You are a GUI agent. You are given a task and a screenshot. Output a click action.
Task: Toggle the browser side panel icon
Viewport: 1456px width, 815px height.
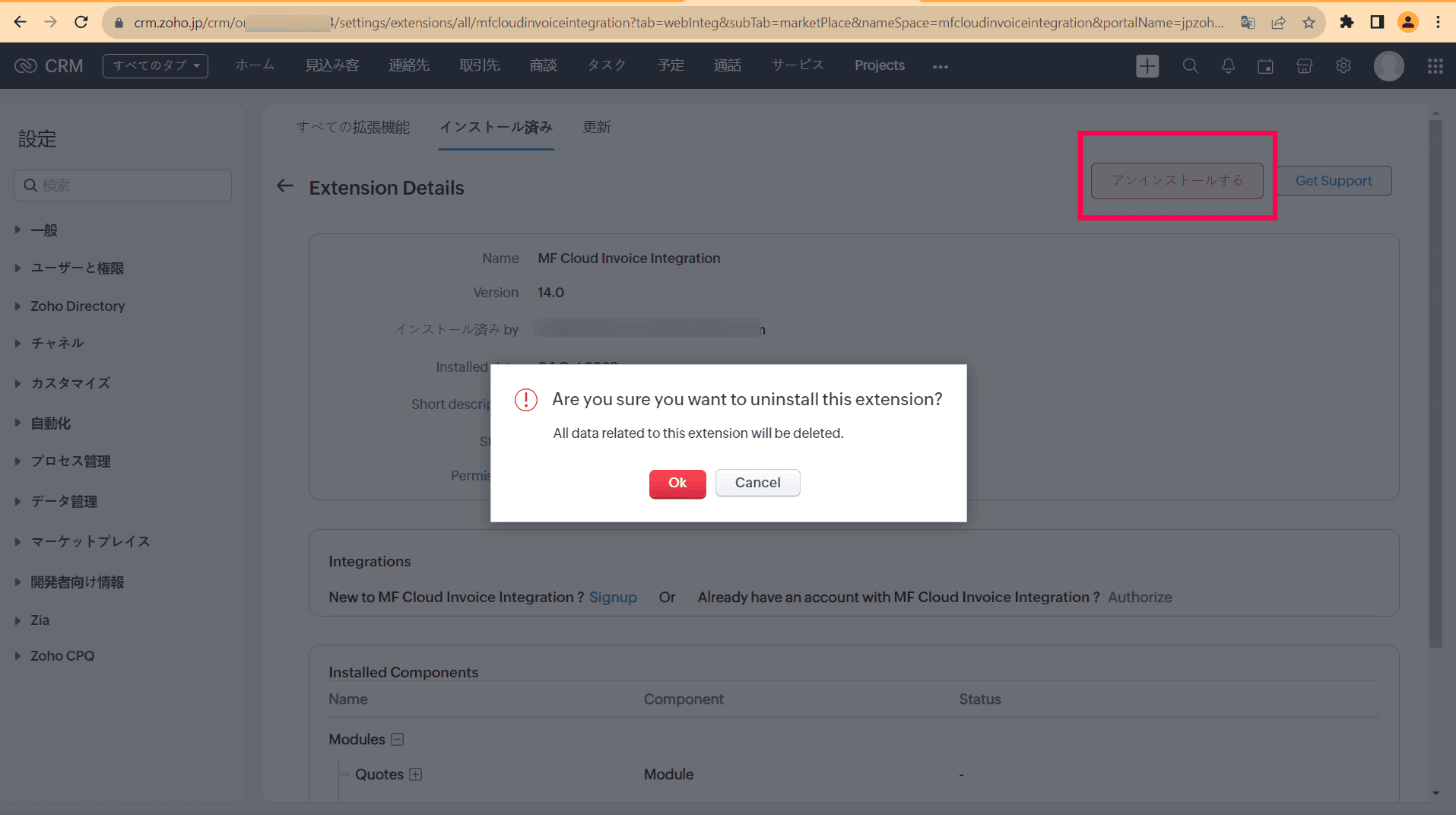[x=1377, y=22]
